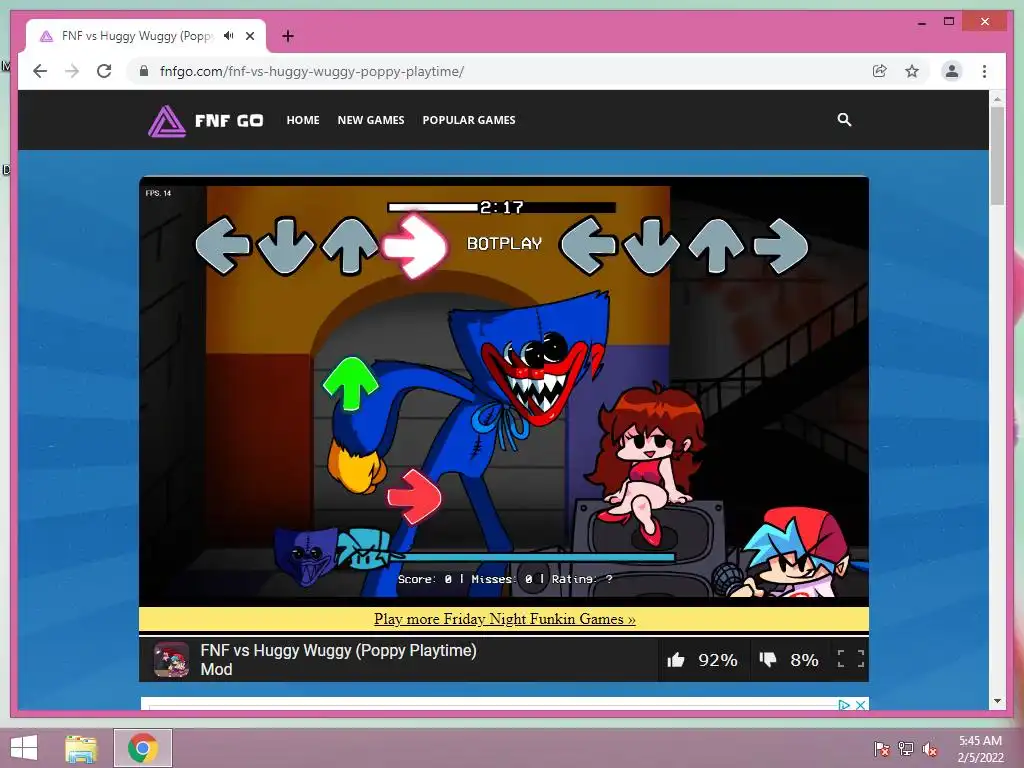Screen dimensions: 1024x768
Task: Click player's gray right arrow receptor
Action: tap(780, 246)
